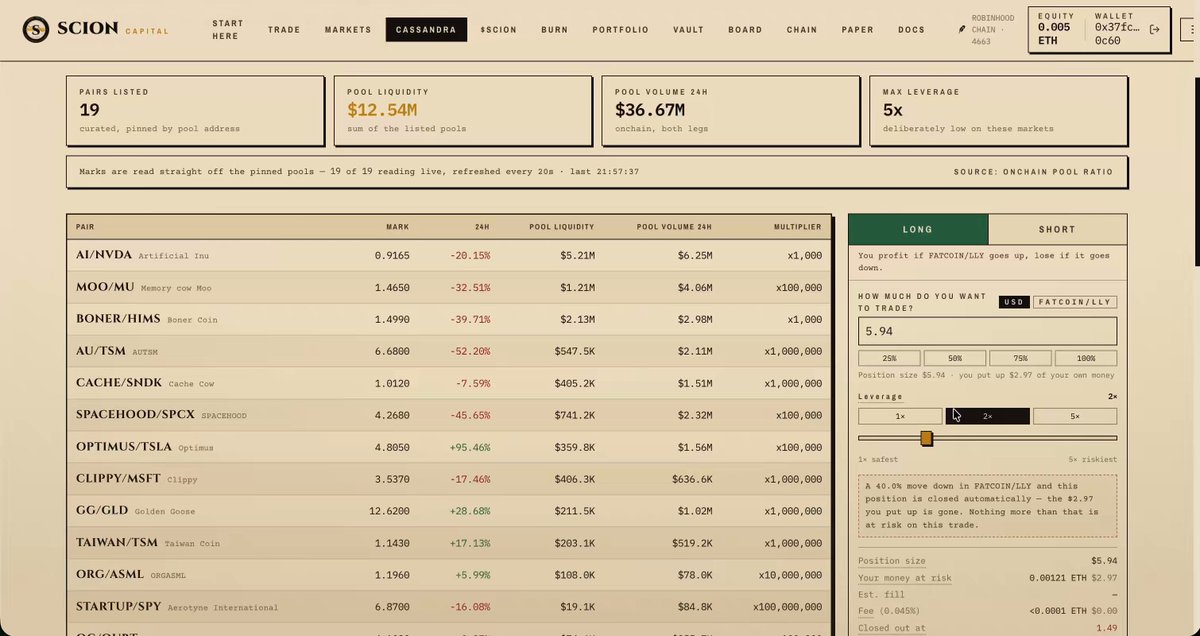The height and width of the screenshot is (636, 1200).
Task: Open the $SCION page
Action: point(498,30)
